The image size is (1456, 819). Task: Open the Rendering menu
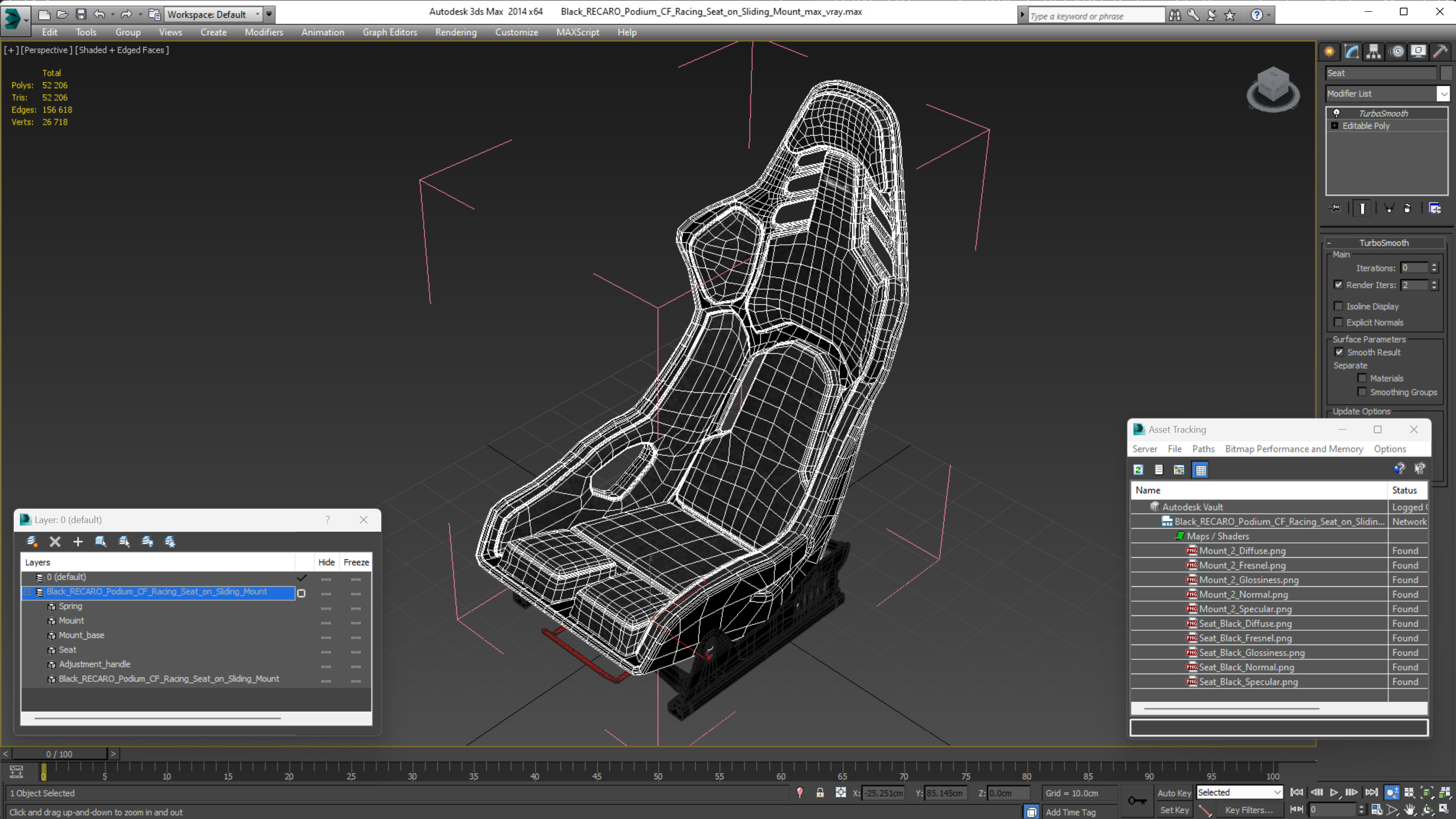[x=456, y=32]
